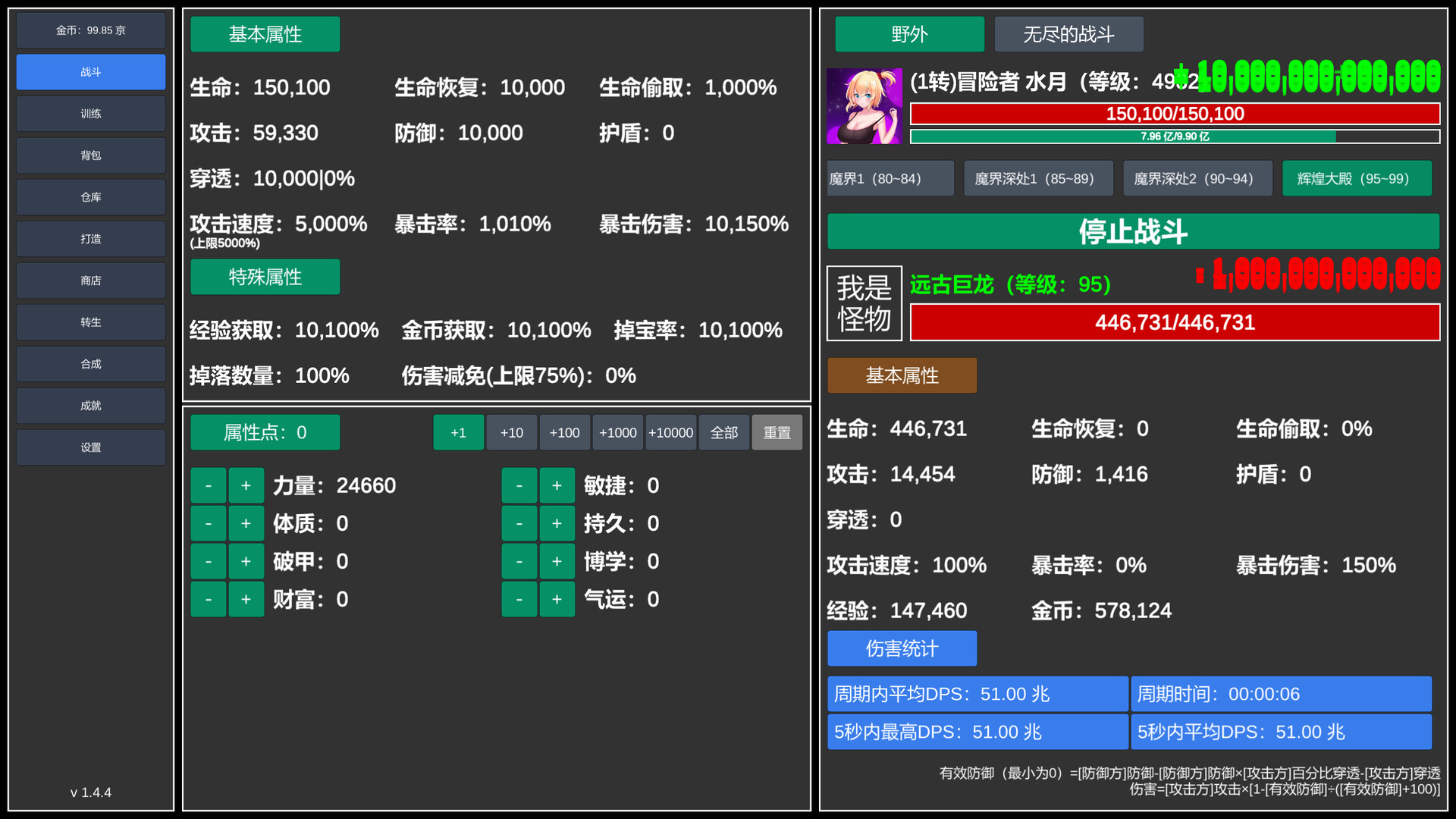Open the 伤害统计 damage statistics

point(902,648)
